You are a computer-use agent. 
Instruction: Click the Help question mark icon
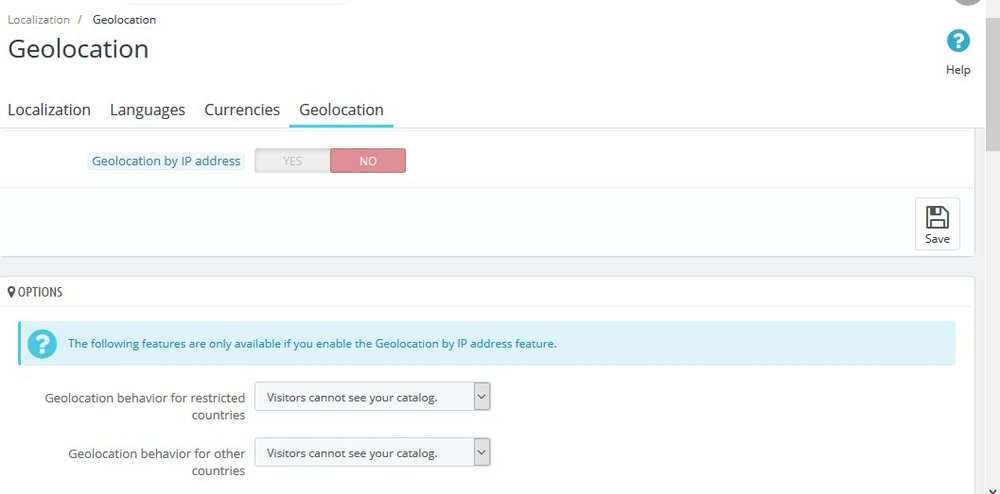click(x=958, y=41)
